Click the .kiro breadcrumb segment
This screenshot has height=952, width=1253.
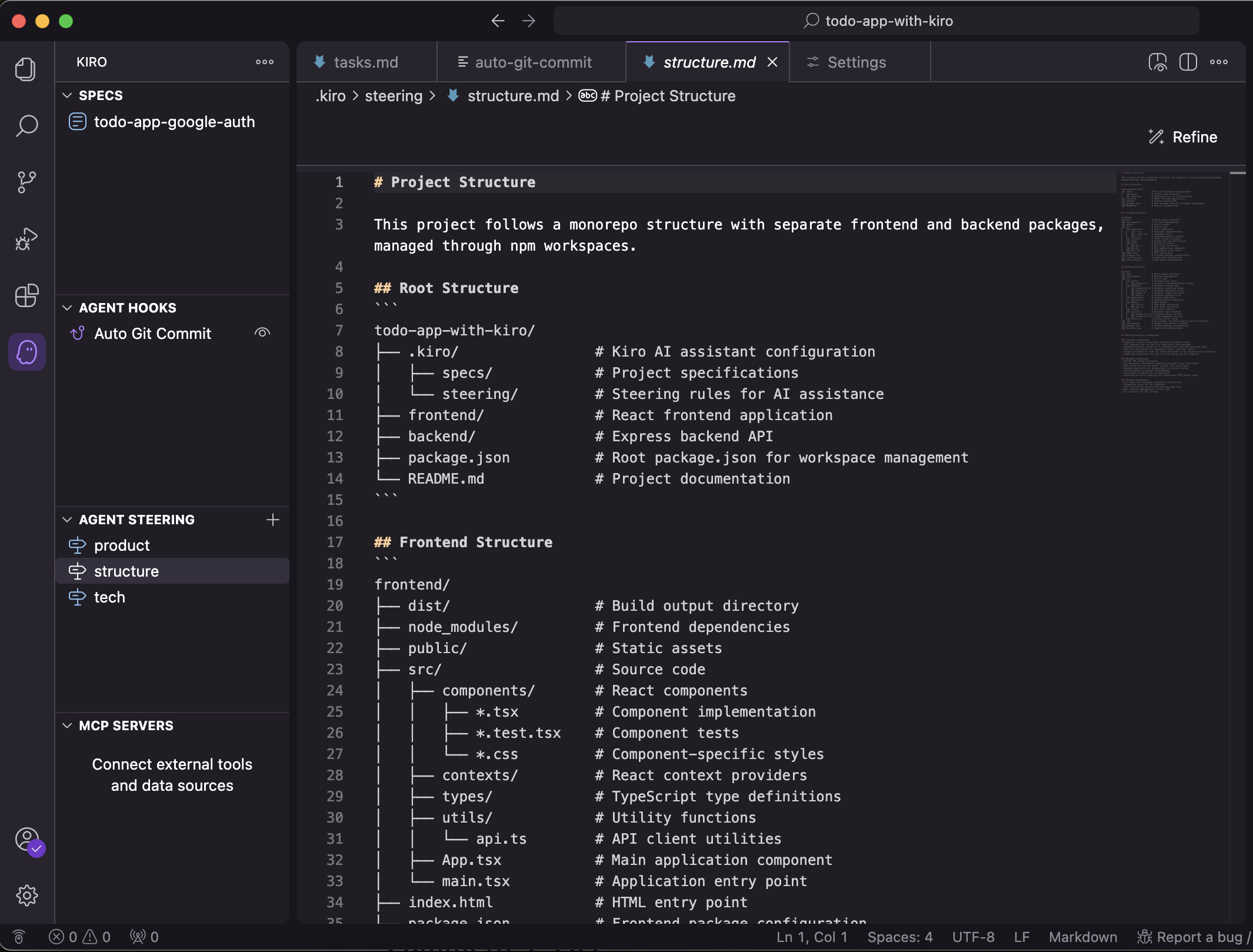point(330,96)
